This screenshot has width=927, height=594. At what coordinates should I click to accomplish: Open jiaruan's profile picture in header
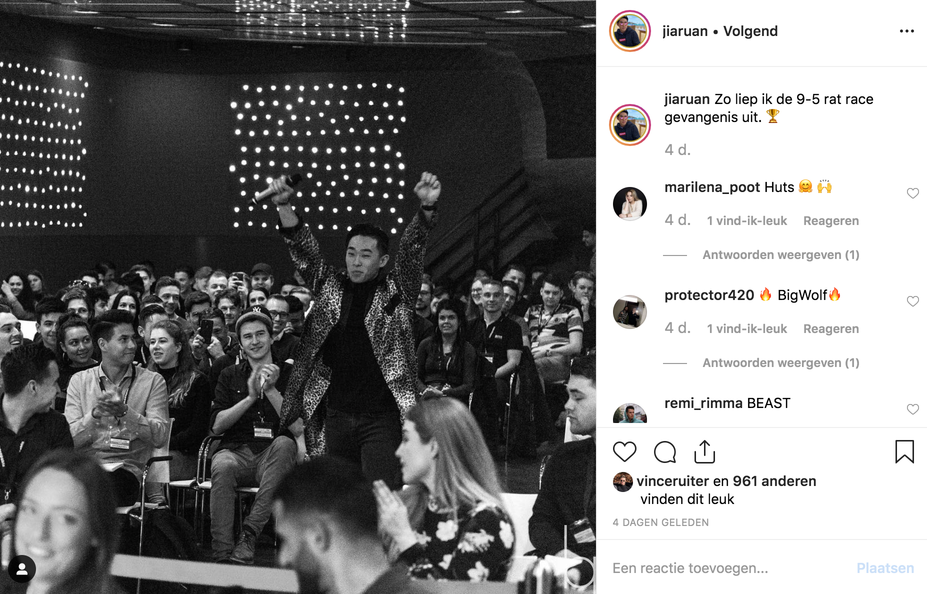(x=630, y=31)
